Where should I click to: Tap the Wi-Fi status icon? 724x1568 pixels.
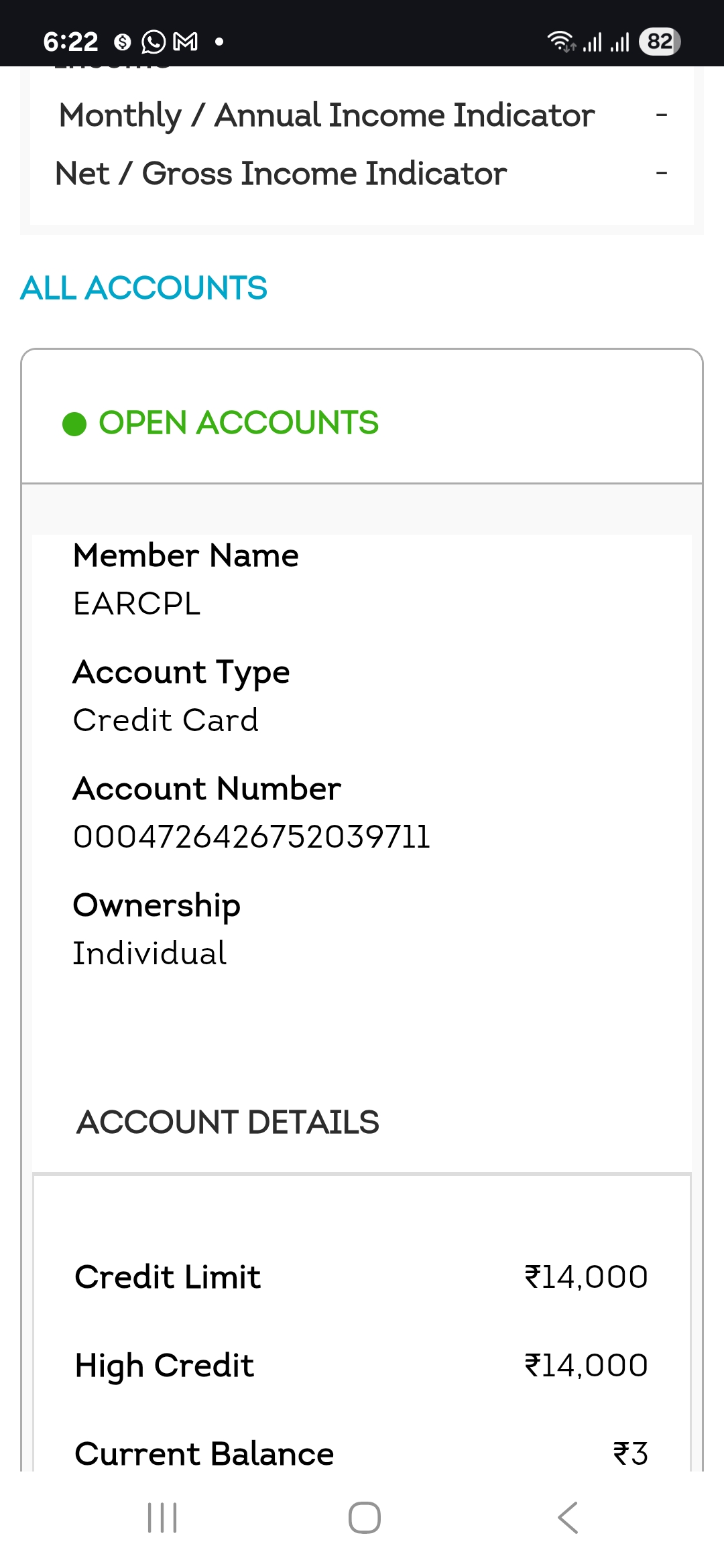click(560, 42)
